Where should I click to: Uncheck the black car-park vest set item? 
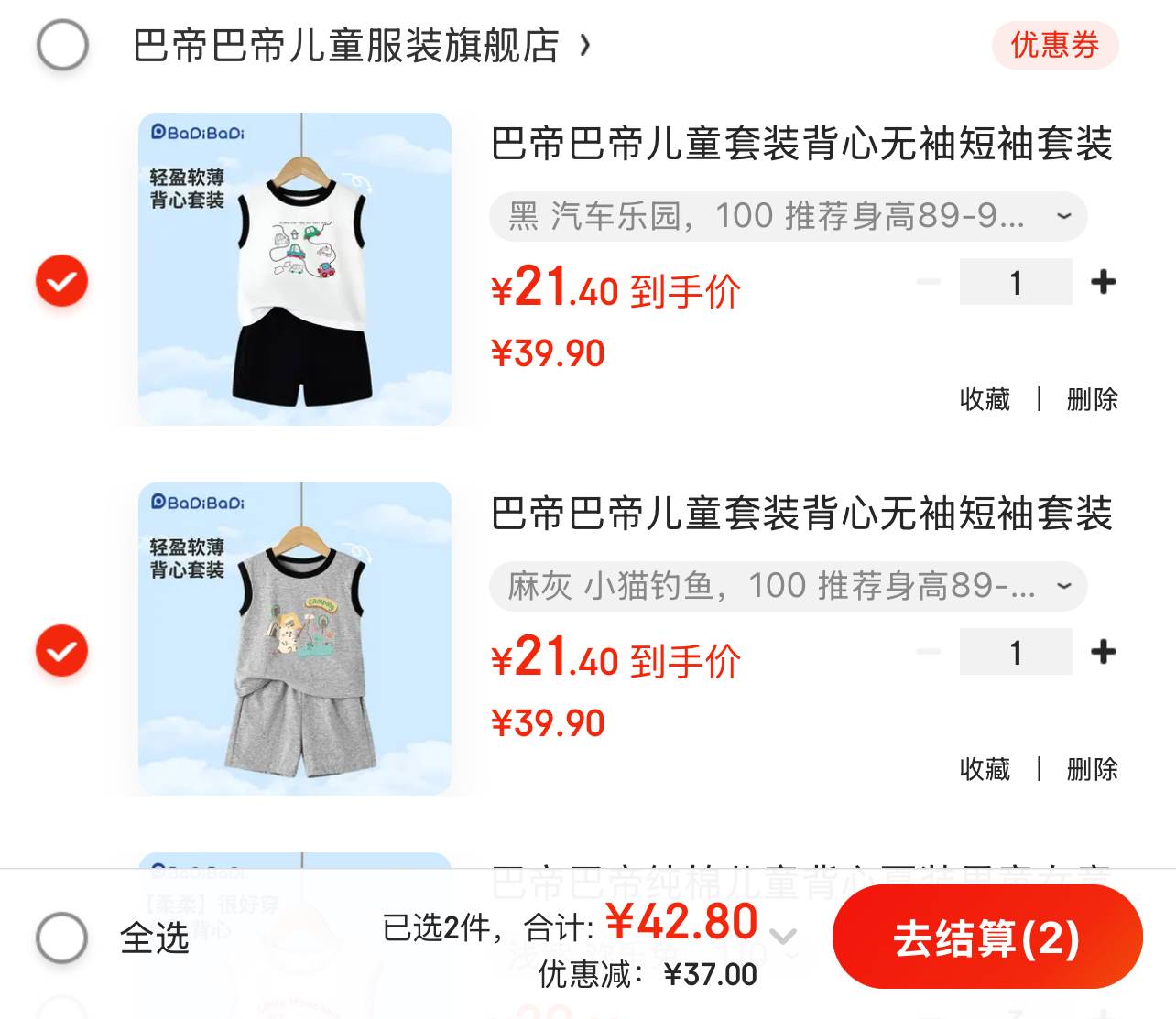coord(61,281)
